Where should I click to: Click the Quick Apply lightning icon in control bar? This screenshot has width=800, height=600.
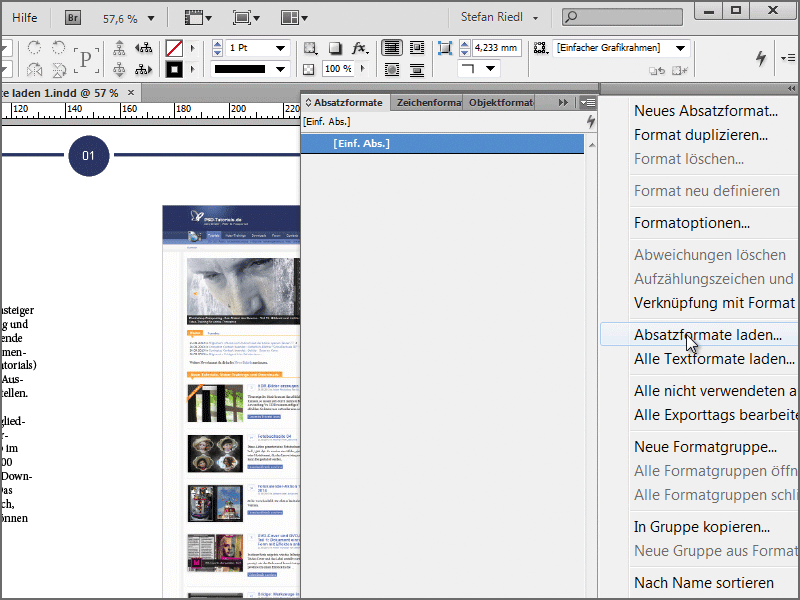761,58
